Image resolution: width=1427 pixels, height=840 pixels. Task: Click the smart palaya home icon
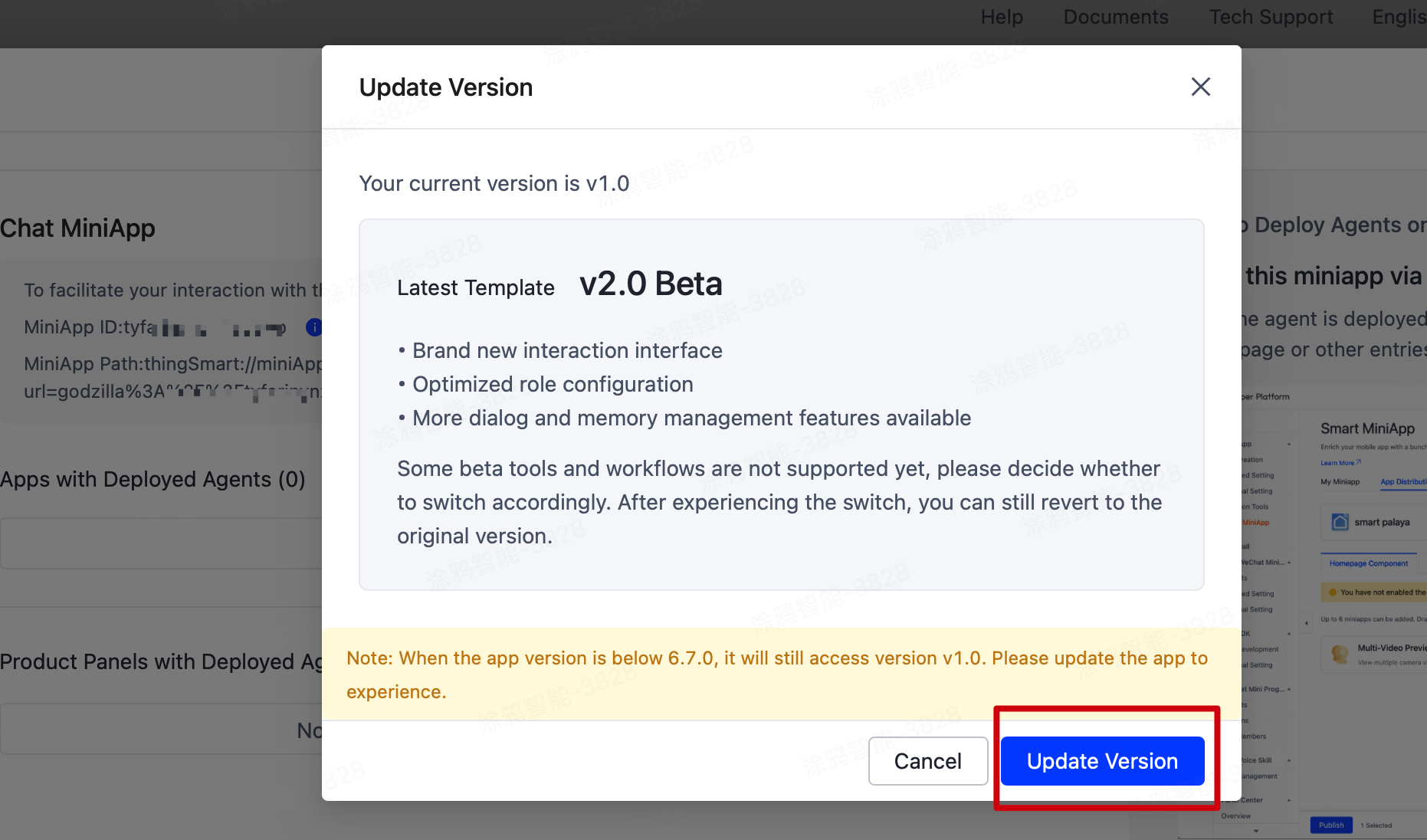1340,522
